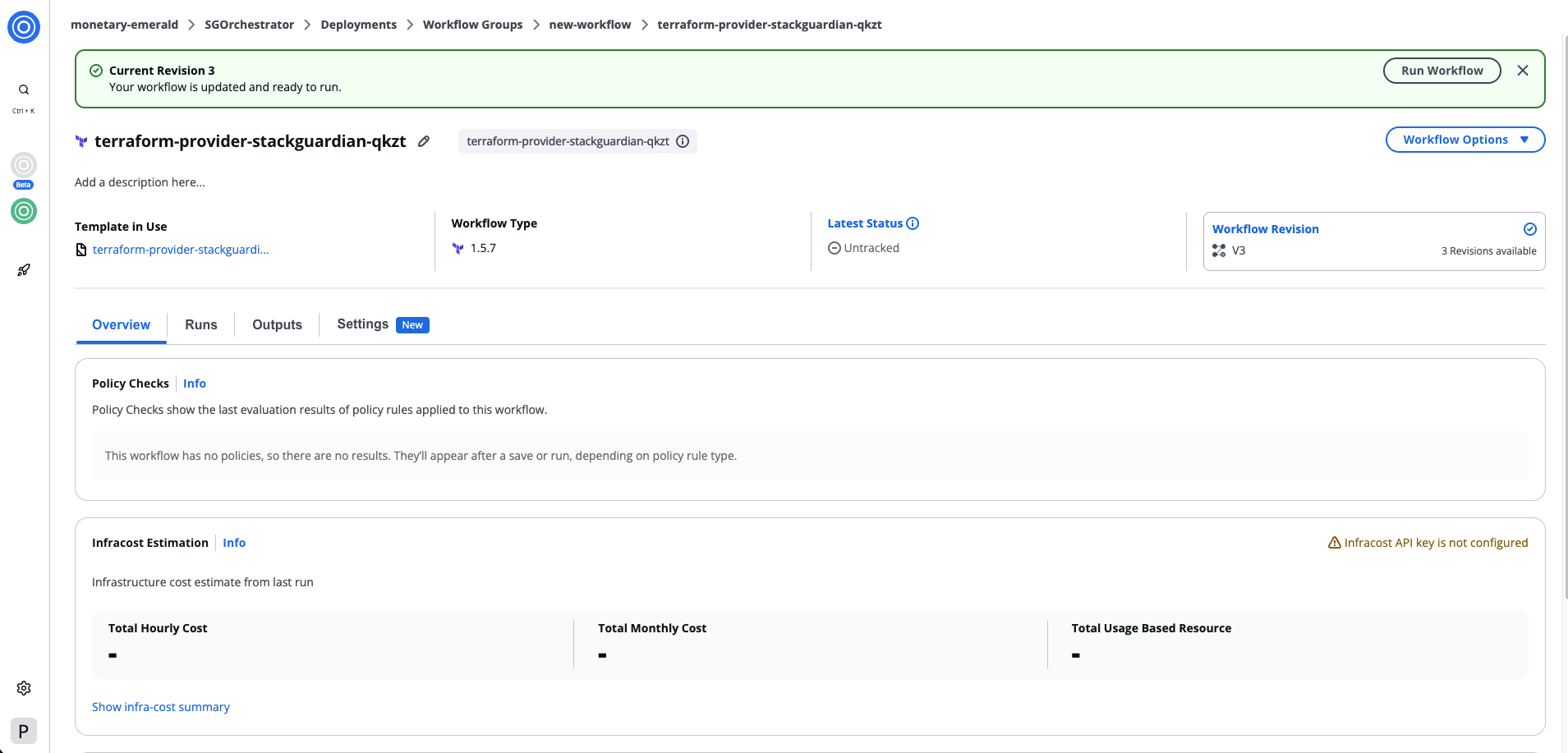Image resolution: width=1568 pixels, height=753 pixels.
Task: Open the Workflow Revision V3 selector
Action: click(1373, 241)
